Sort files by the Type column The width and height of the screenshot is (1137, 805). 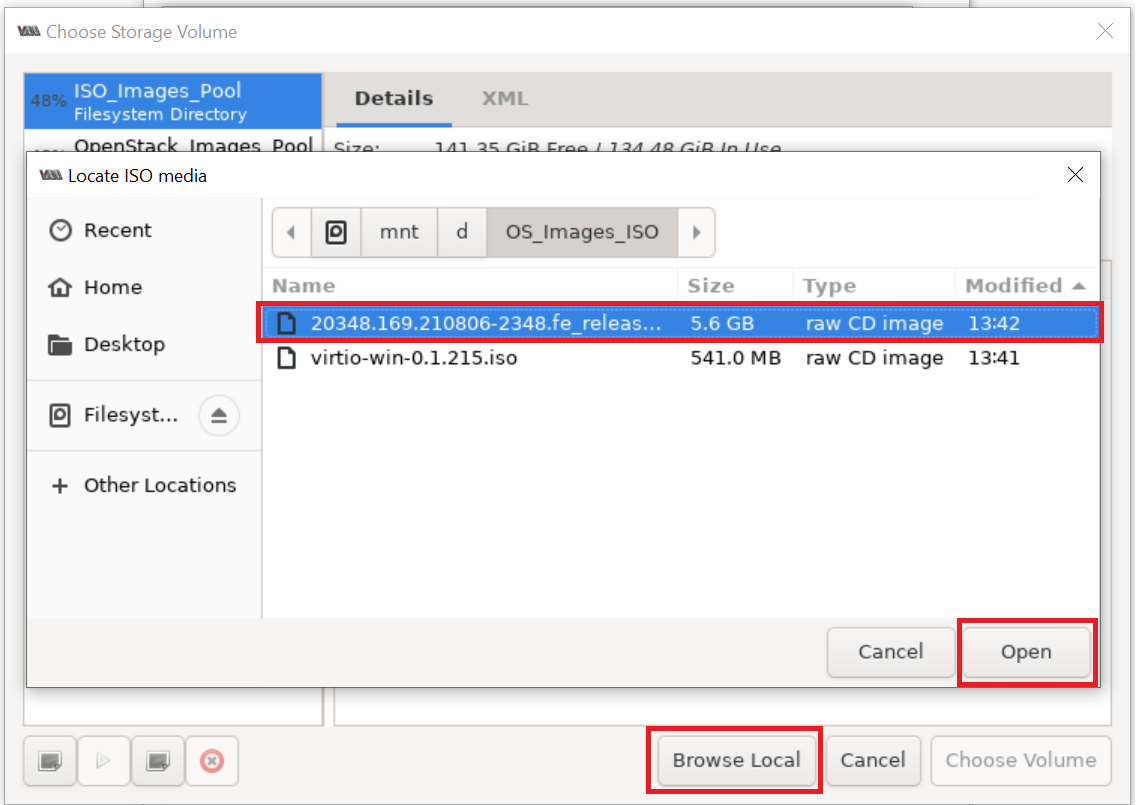pos(874,286)
